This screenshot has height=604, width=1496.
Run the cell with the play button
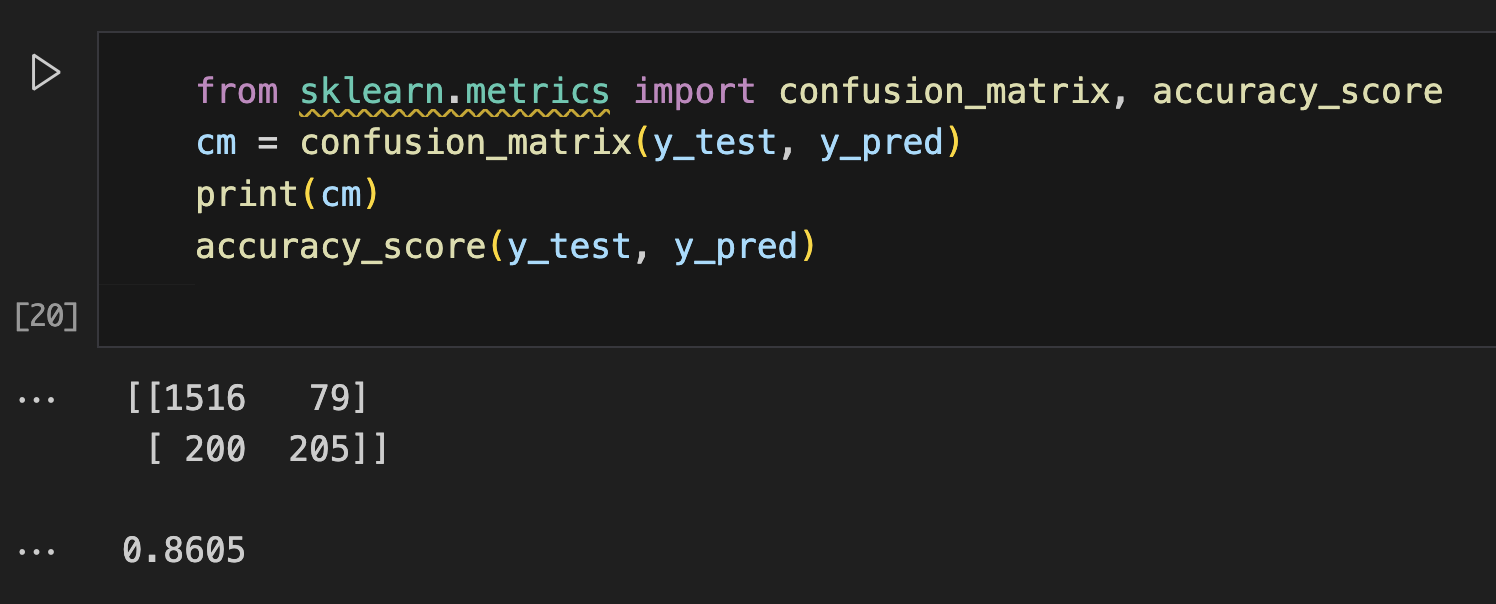point(46,73)
